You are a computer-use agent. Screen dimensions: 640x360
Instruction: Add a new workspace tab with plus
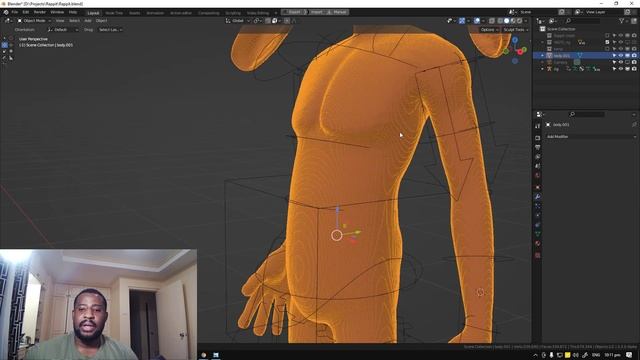pyautogui.click(x=276, y=13)
